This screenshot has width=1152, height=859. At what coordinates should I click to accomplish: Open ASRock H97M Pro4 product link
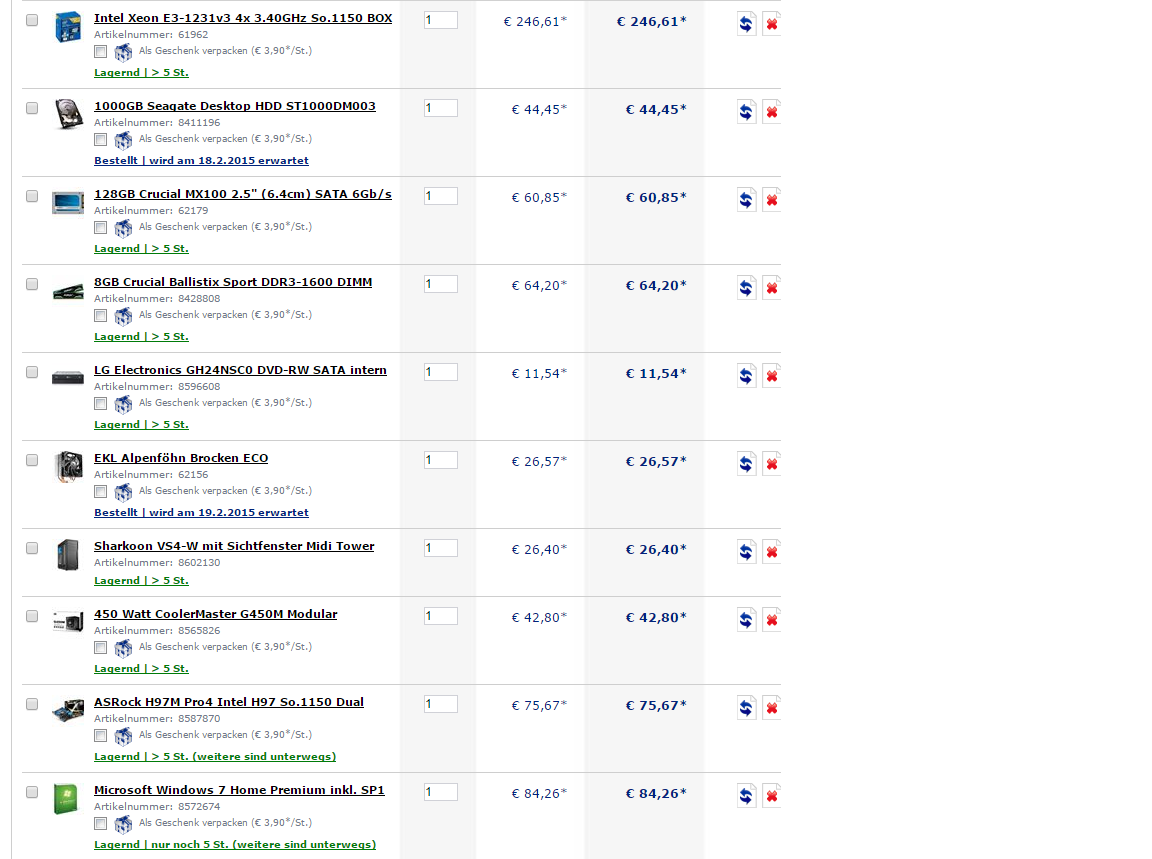click(x=229, y=702)
